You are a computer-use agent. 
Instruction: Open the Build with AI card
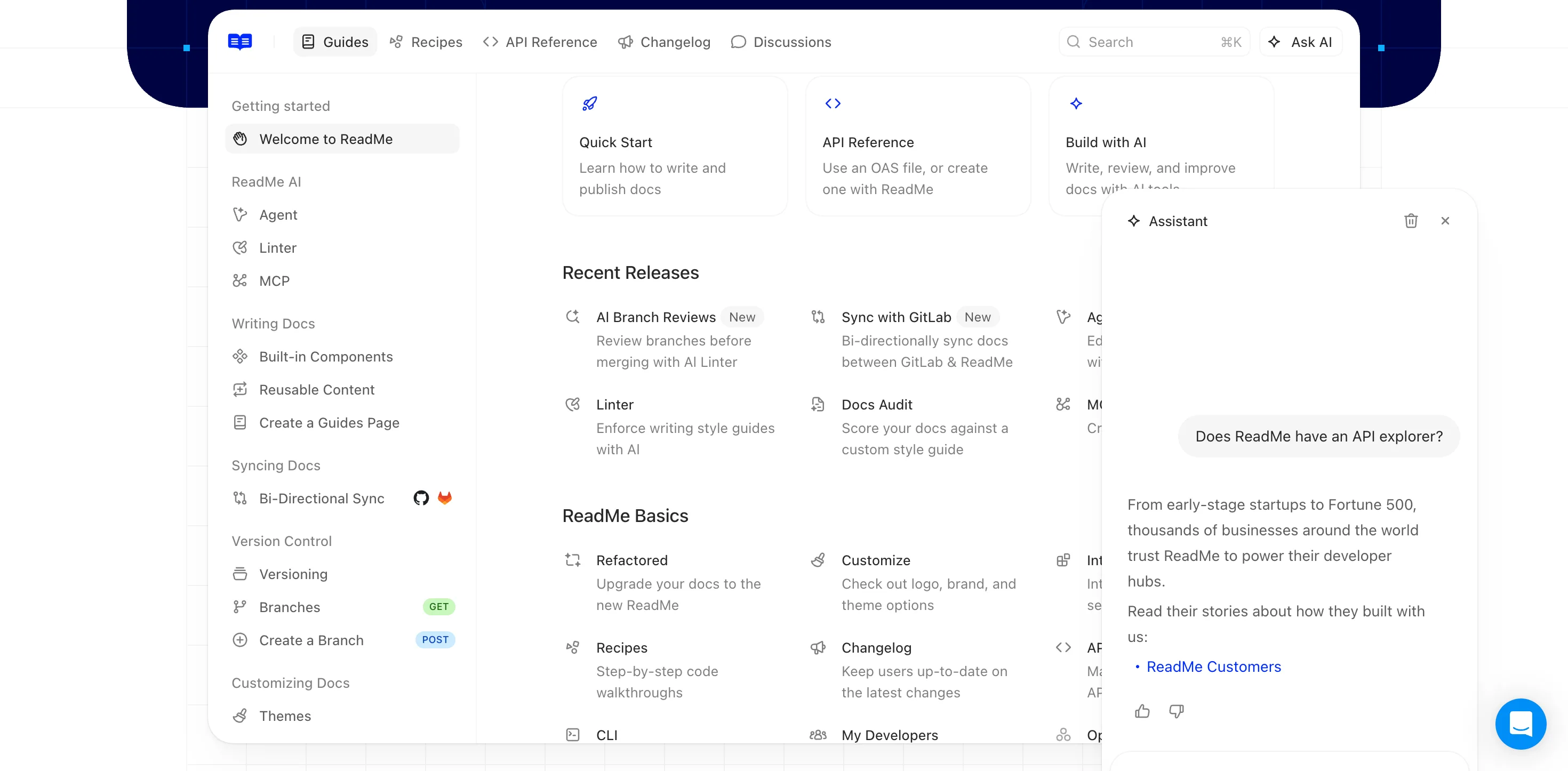1162,146
